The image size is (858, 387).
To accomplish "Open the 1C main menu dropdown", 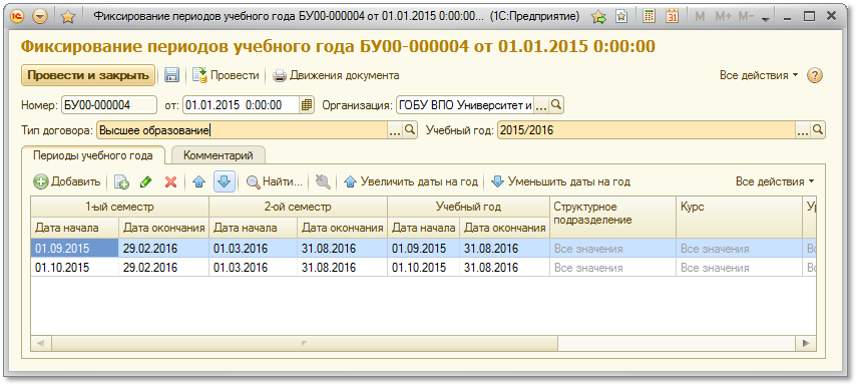I will 40,17.
